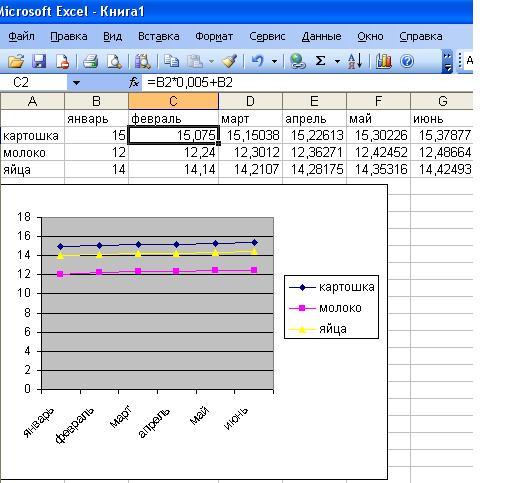
Task: Open the Вставка menu
Action: [x=158, y=36]
